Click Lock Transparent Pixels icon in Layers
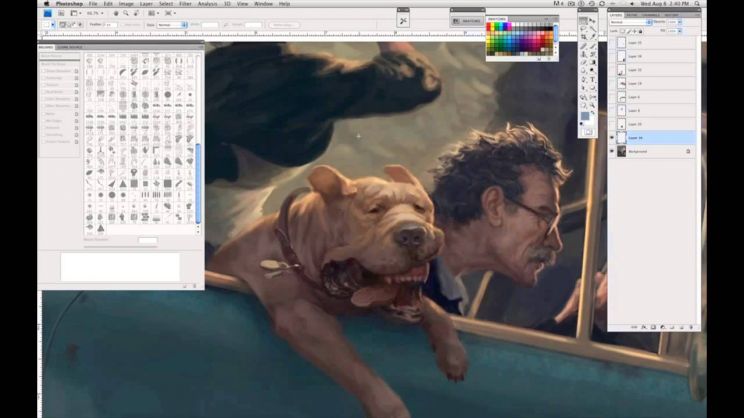The width and height of the screenshot is (744, 418). pyautogui.click(x=623, y=31)
